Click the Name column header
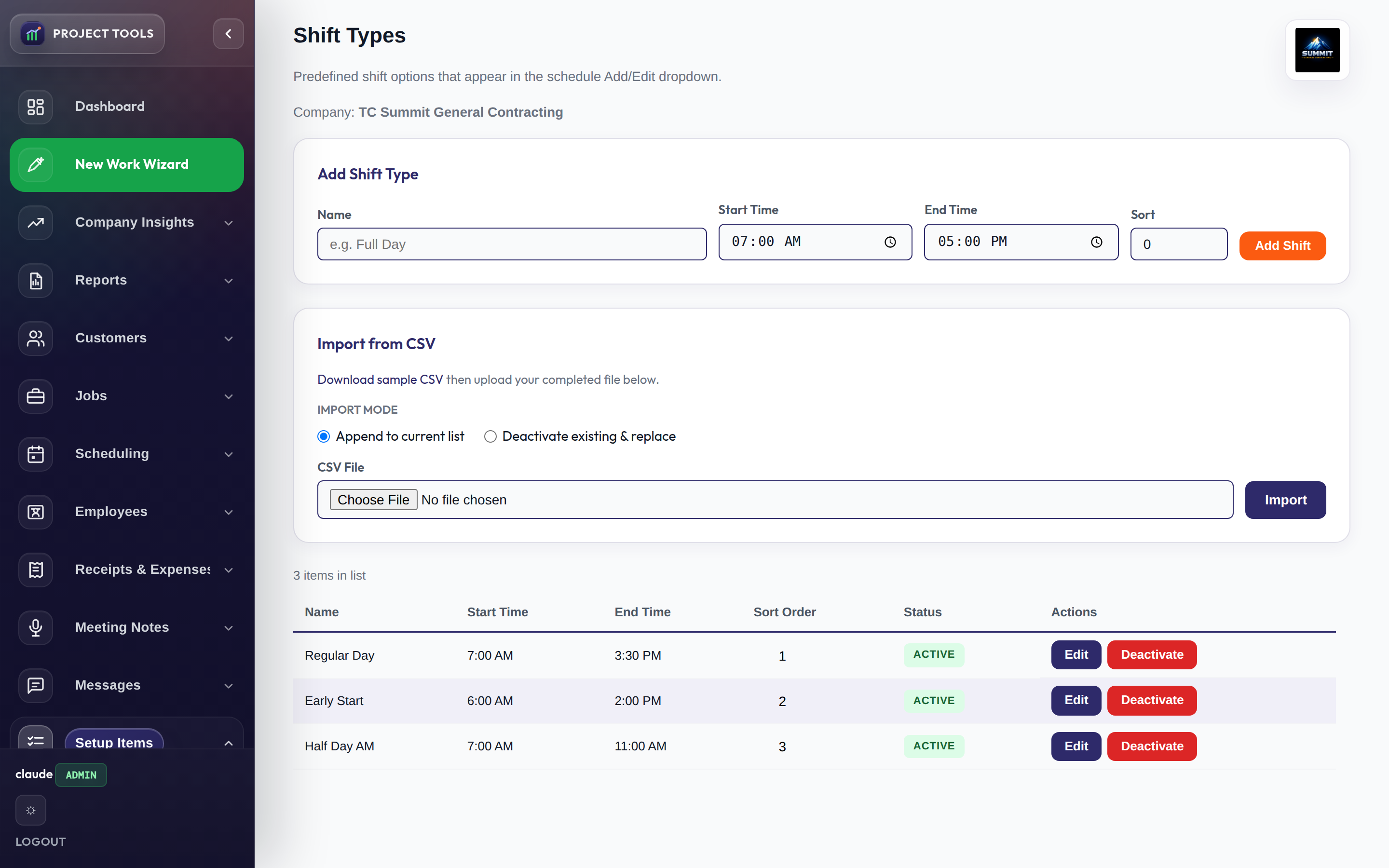 point(321,612)
